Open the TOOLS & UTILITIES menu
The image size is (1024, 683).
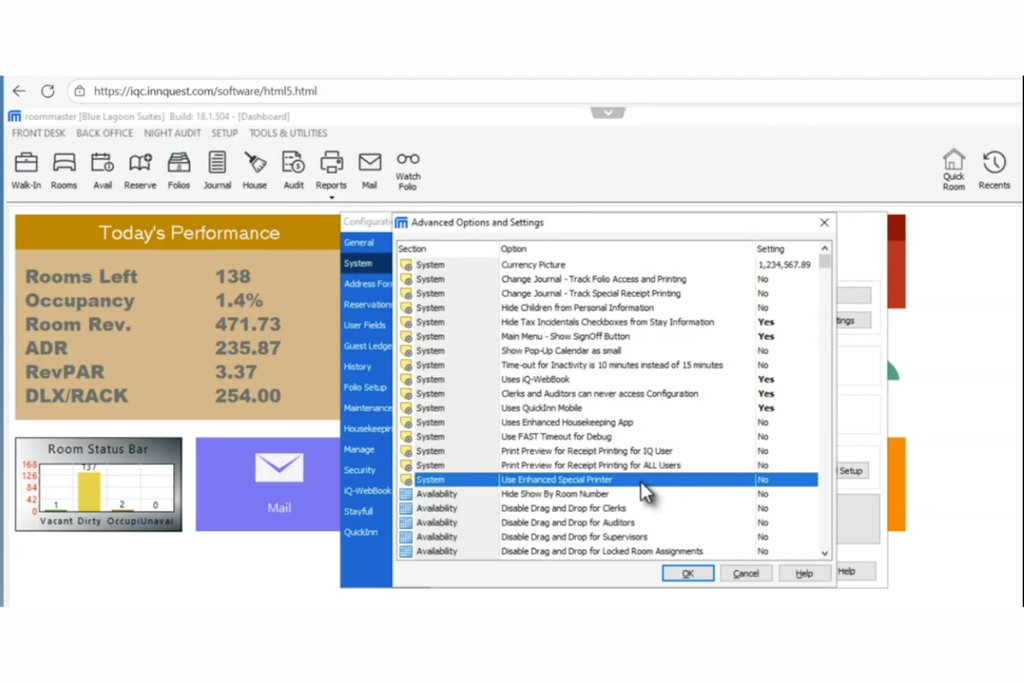point(288,133)
